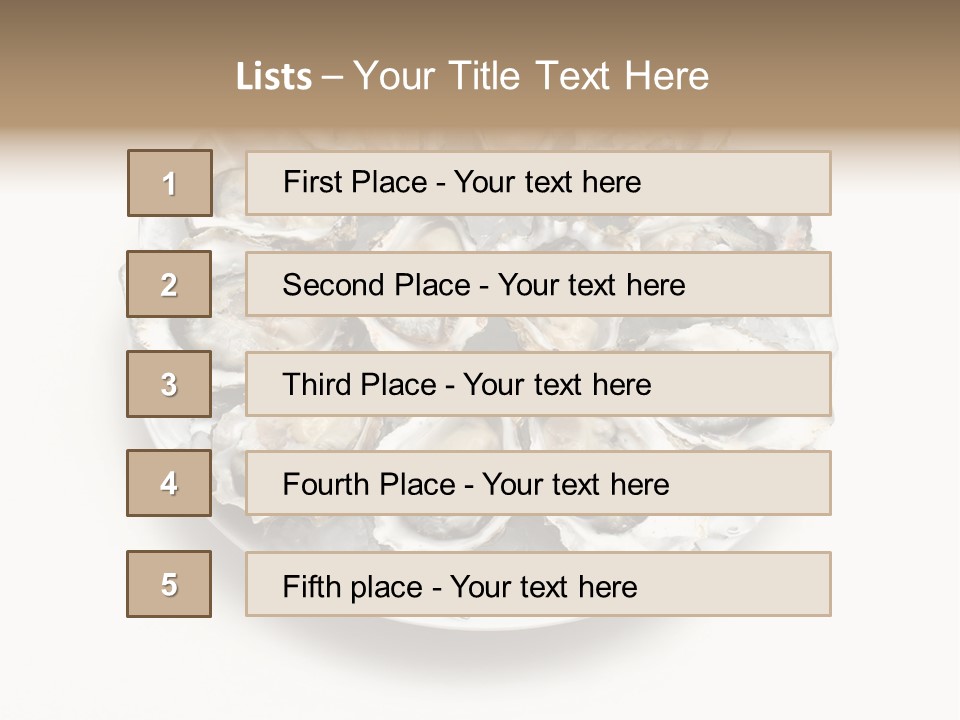Viewport: 960px width, 720px height.
Task: Click the words 'Fifth place' in last row
Action: (353, 587)
